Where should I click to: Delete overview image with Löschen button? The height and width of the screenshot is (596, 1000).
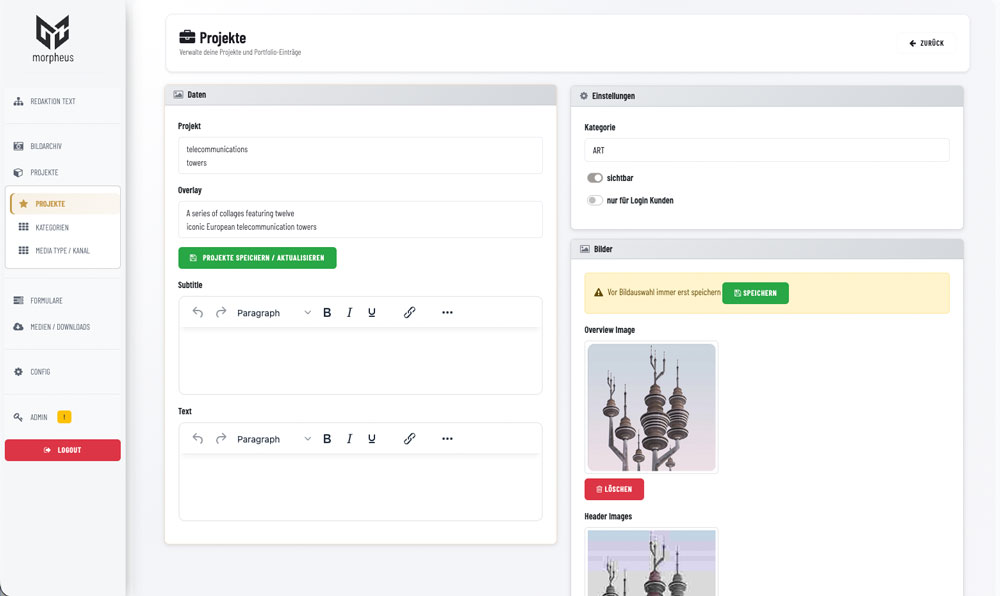(x=614, y=489)
